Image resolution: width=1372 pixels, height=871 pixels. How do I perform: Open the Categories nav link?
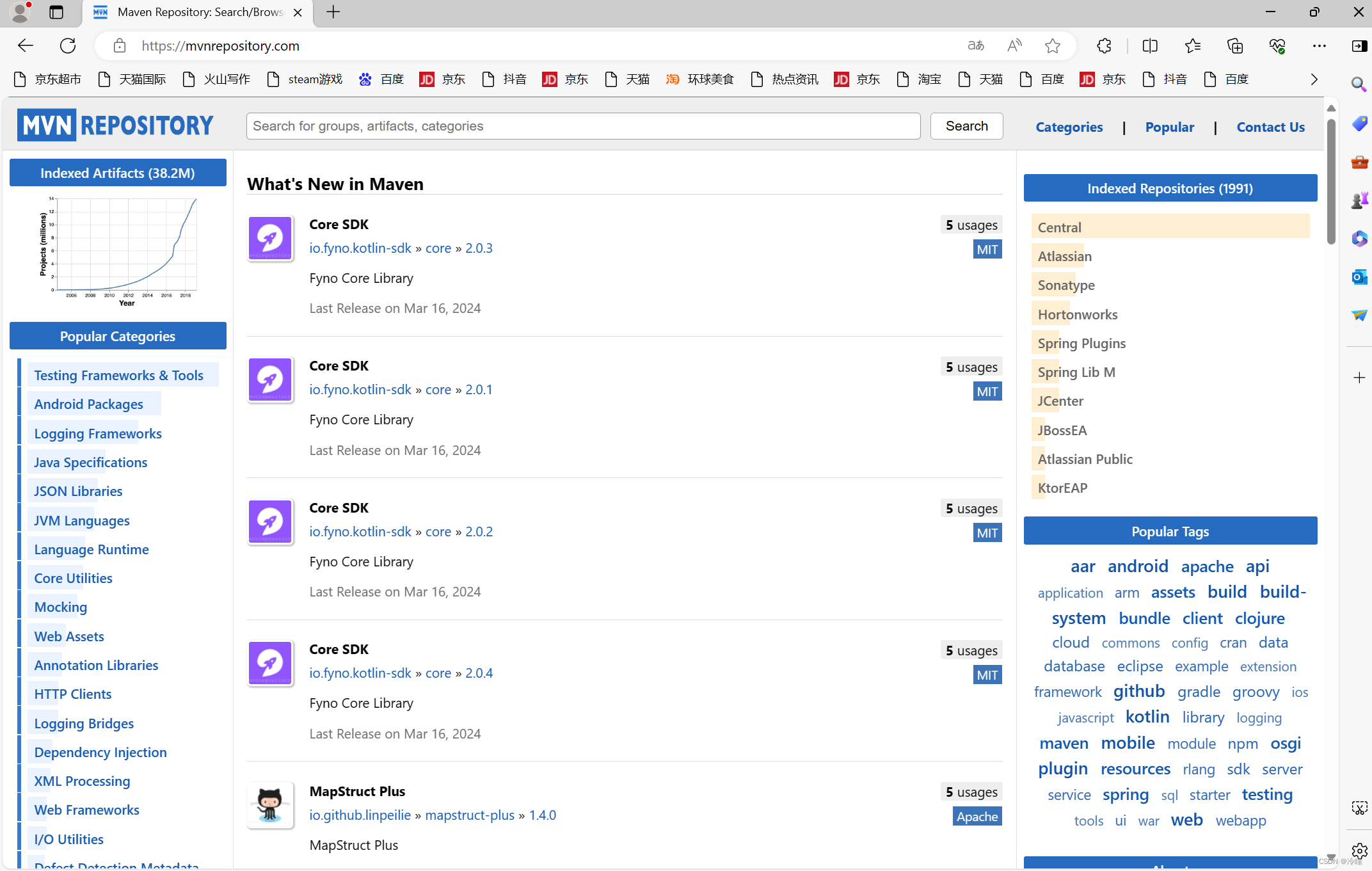click(x=1069, y=127)
